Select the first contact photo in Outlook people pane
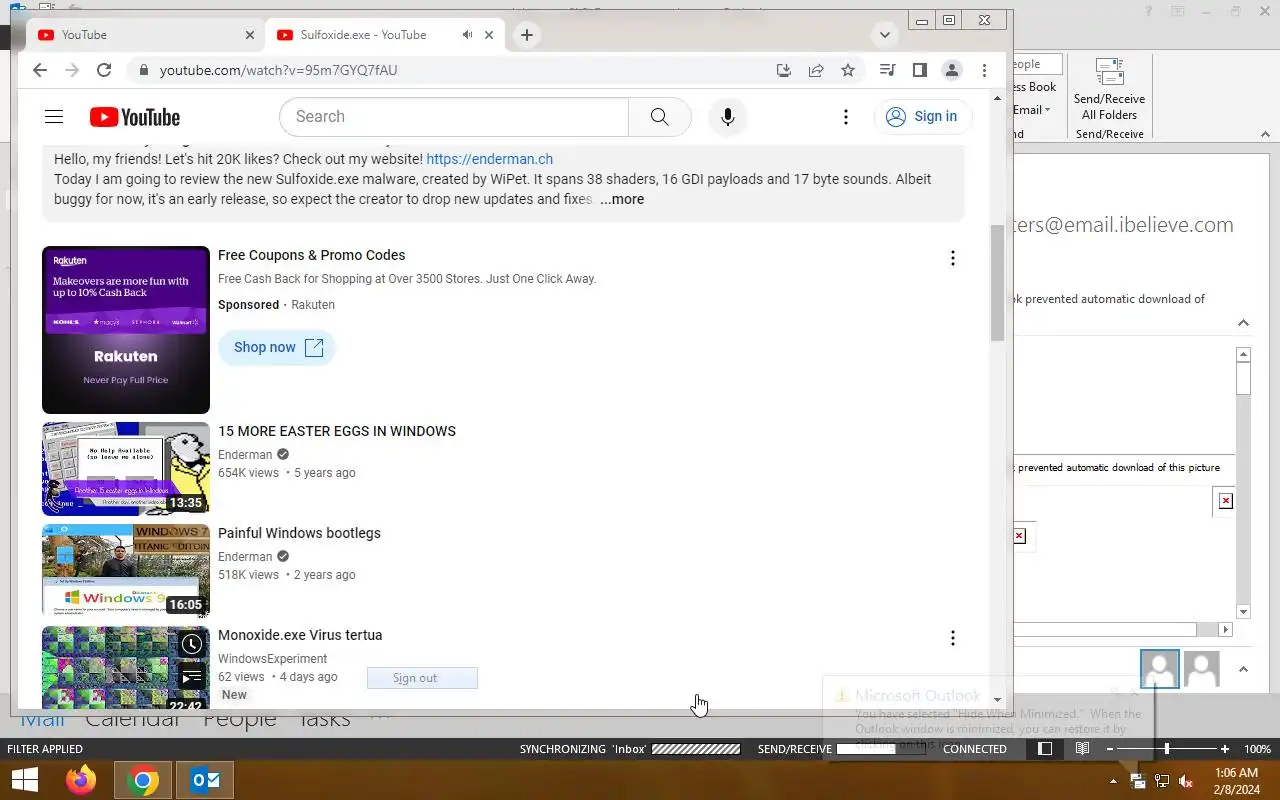This screenshot has height=800, width=1280. (x=1160, y=669)
